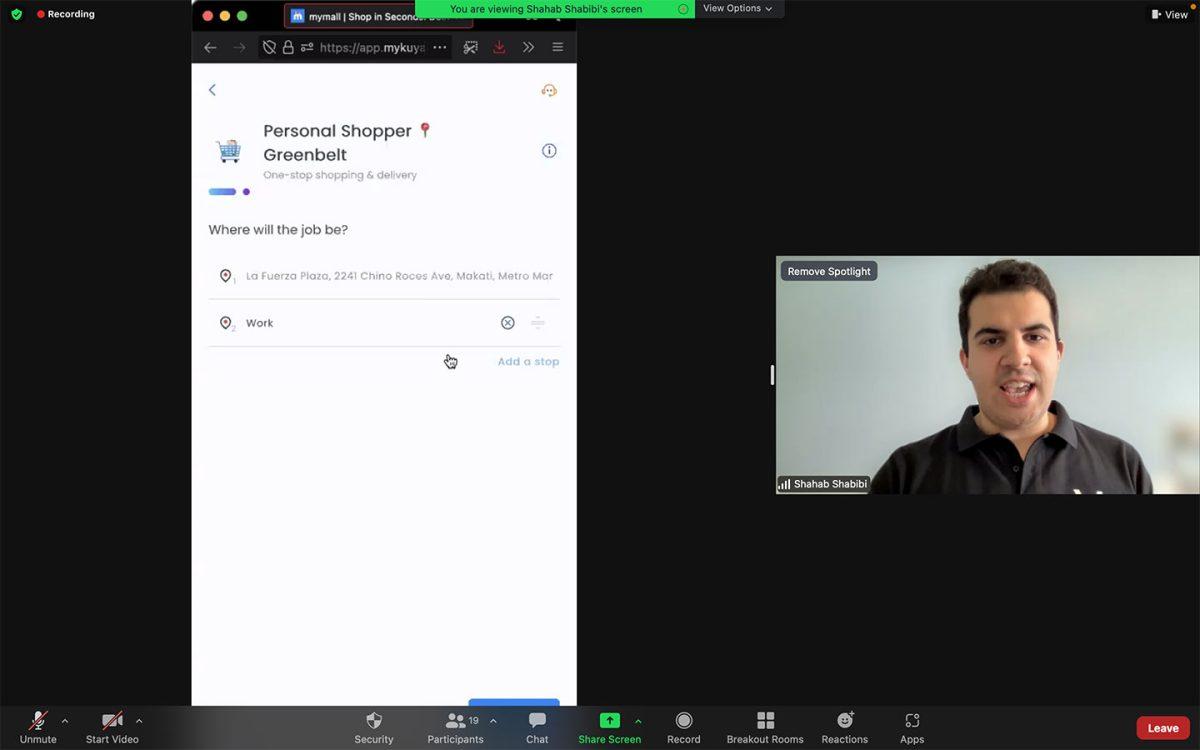This screenshot has height=750, width=1200.
Task: Open the Apps icon
Action: (x=912, y=726)
